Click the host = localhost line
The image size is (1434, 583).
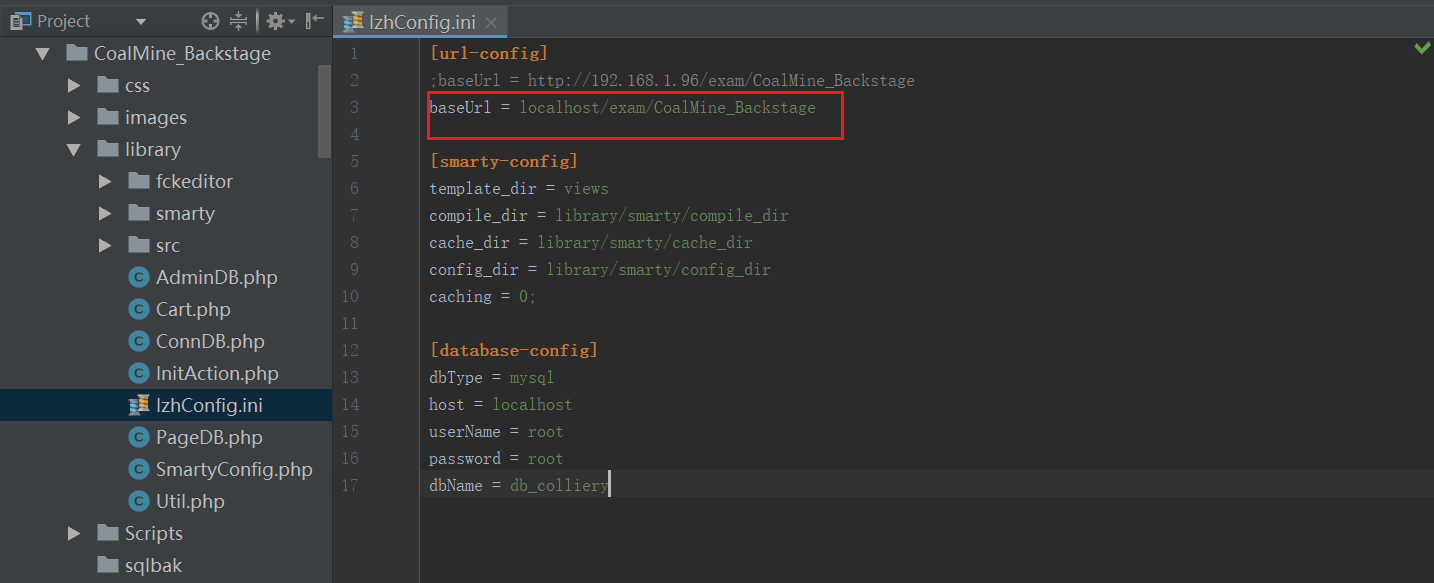tap(501, 404)
